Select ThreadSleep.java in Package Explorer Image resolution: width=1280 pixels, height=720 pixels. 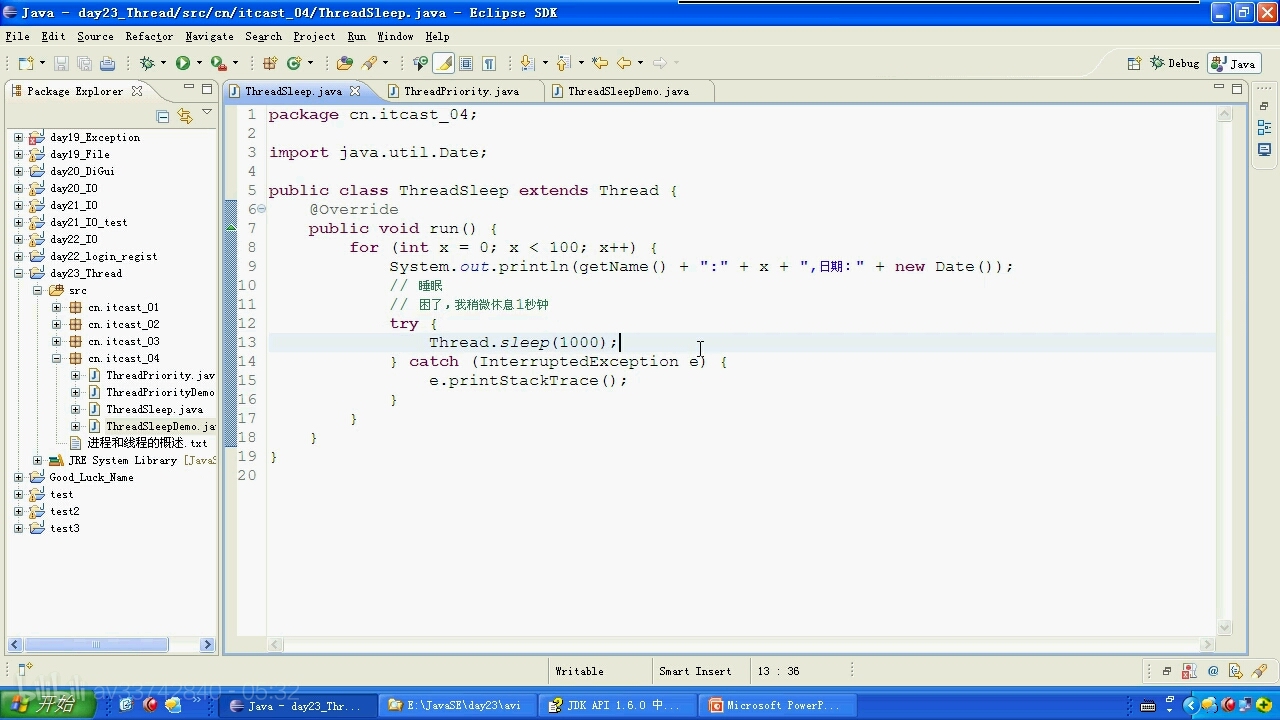click(x=154, y=409)
